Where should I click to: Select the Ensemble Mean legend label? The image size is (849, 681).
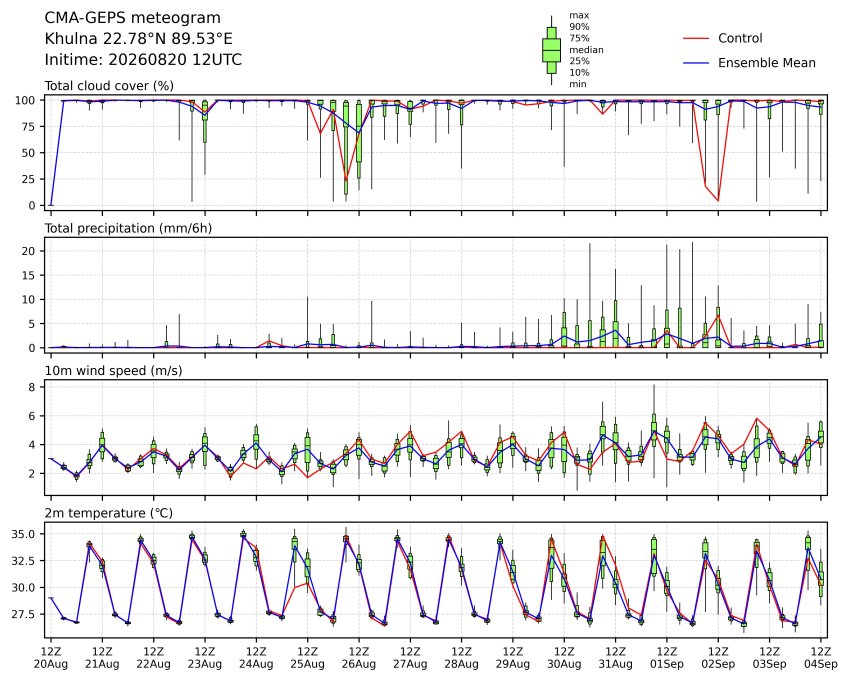(x=767, y=63)
